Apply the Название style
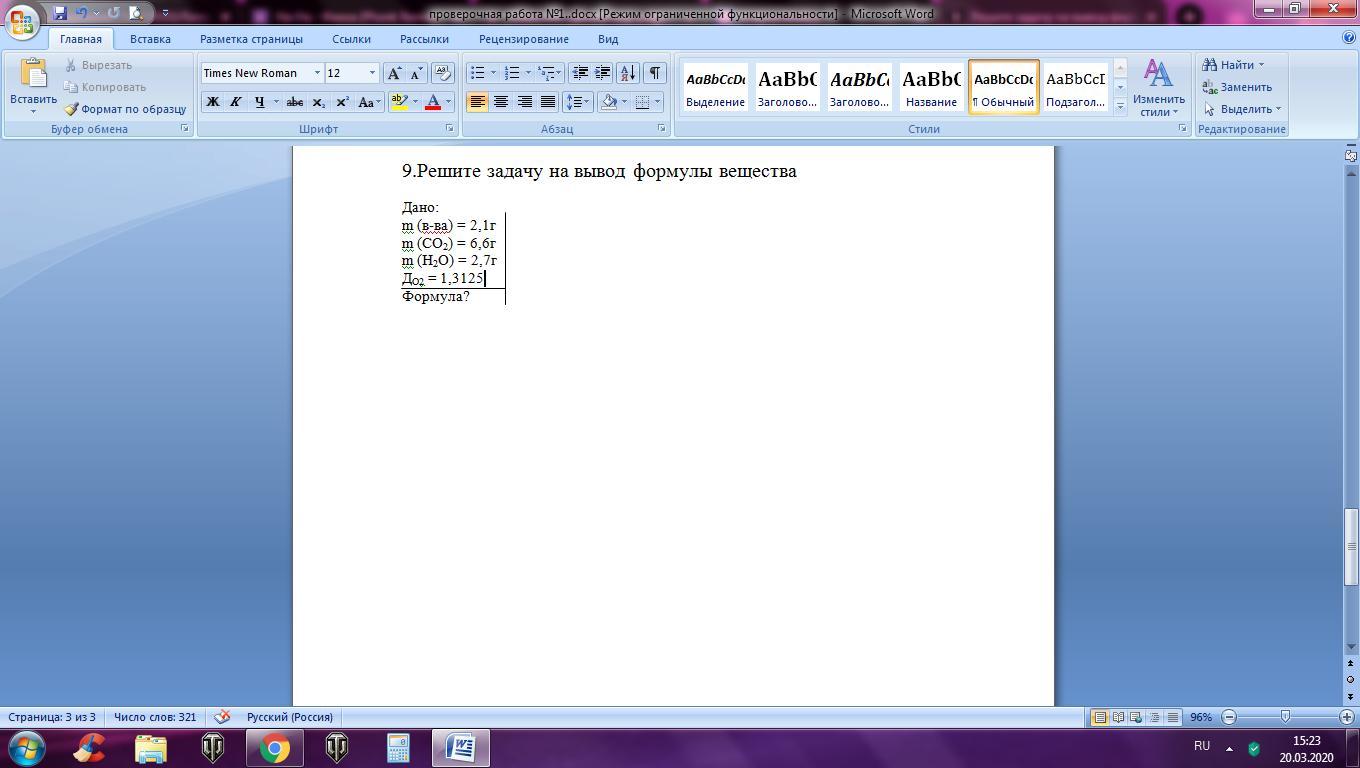Image resolution: width=1360 pixels, height=768 pixels. pyautogui.click(x=931, y=87)
